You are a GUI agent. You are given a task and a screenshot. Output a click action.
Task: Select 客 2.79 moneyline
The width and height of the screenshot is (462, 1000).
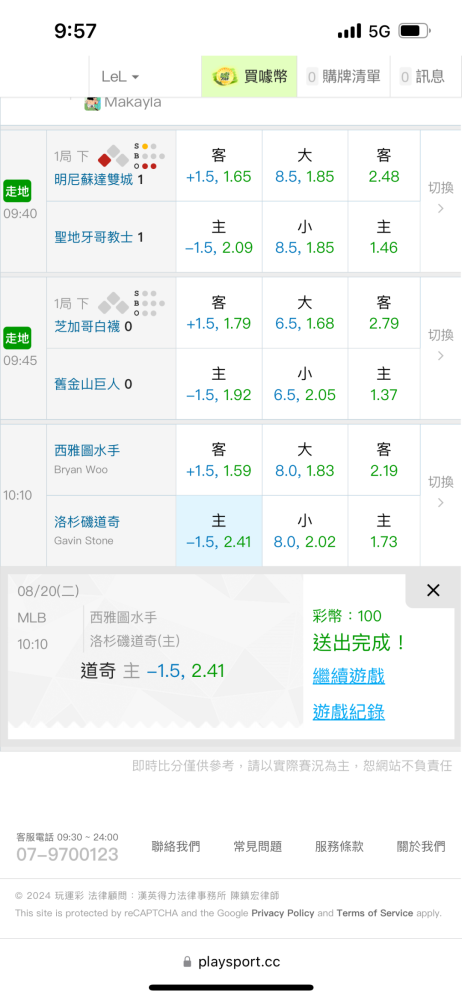coord(384,313)
